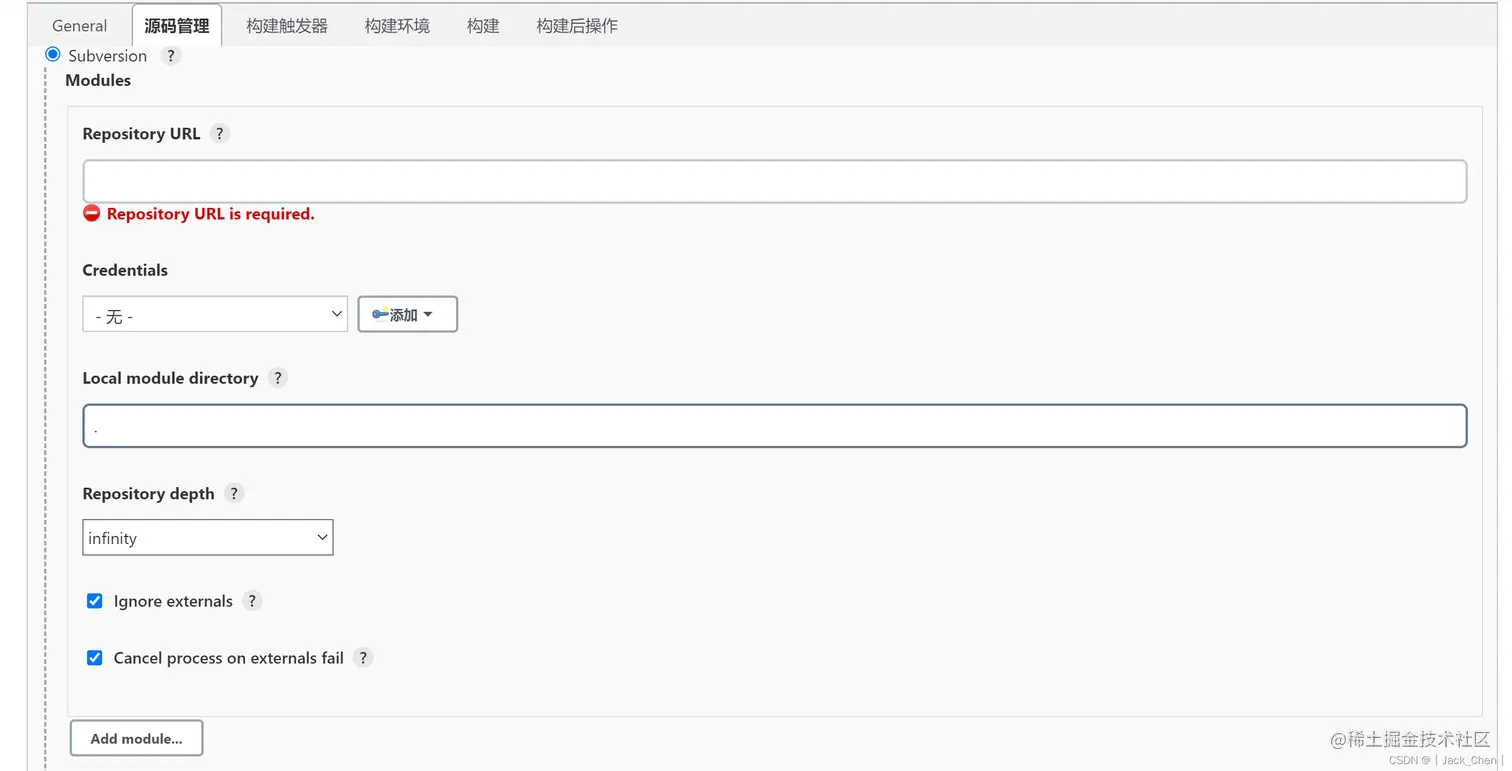
Task: Uncheck Ignore externals checkbox
Action: tap(95, 601)
